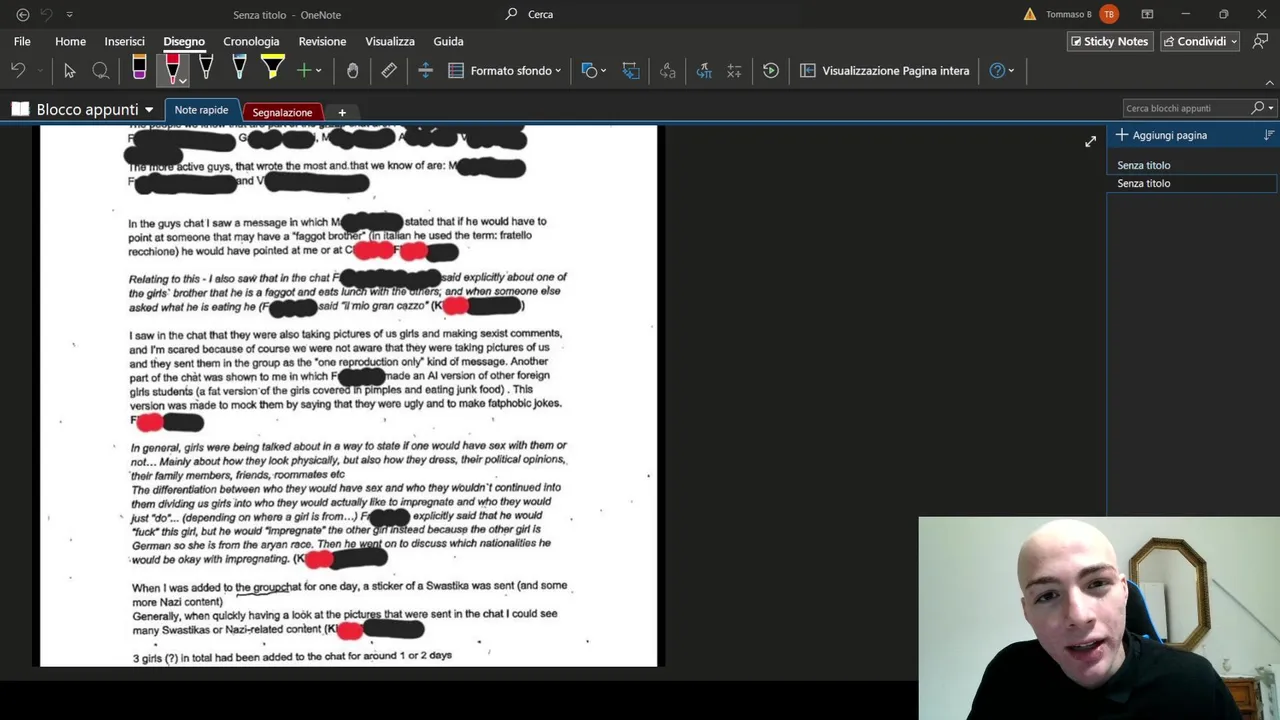1280x720 pixels.
Task: Add a new section with plus tab
Action: [x=341, y=112]
